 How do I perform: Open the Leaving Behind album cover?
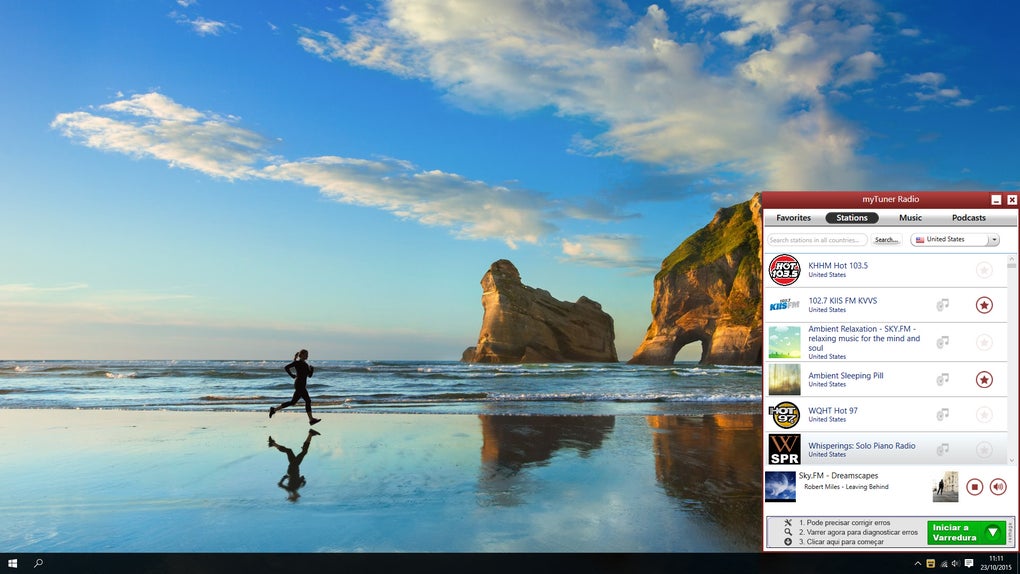tap(945, 487)
